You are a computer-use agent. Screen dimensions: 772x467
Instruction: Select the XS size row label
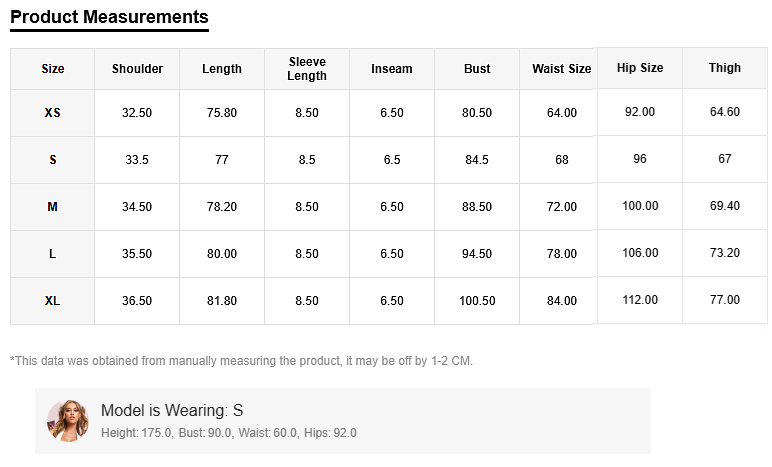pos(53,113)
